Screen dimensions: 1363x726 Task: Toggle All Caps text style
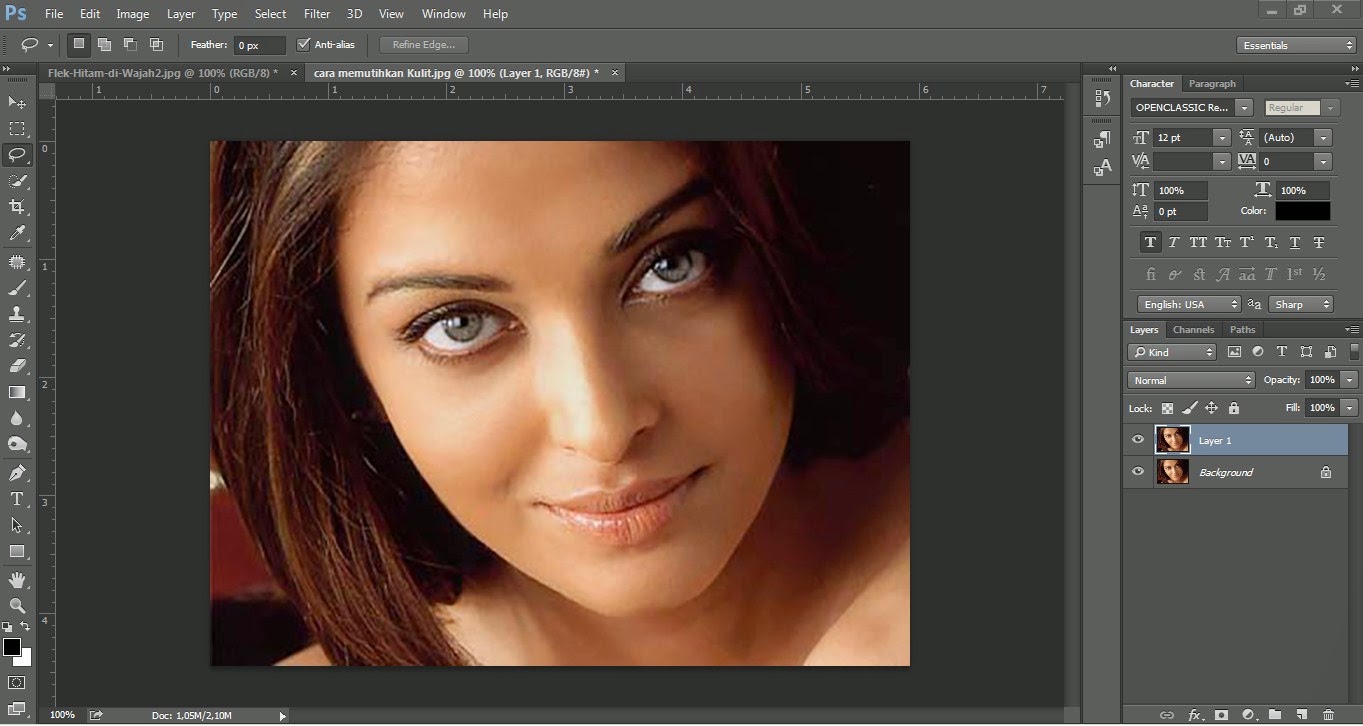[1198, 242]
